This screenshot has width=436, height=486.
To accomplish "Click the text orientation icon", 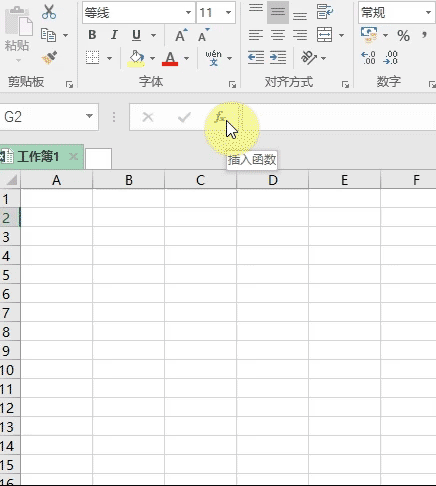I will coord(309,58).
